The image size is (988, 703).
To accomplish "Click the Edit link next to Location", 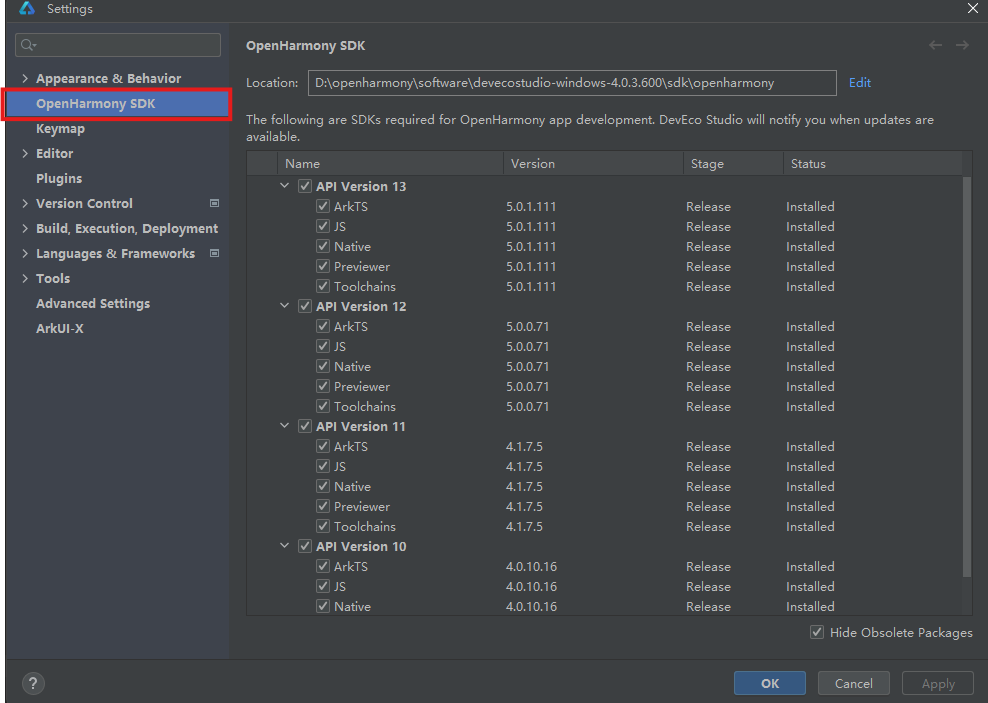I will [859, 83].
